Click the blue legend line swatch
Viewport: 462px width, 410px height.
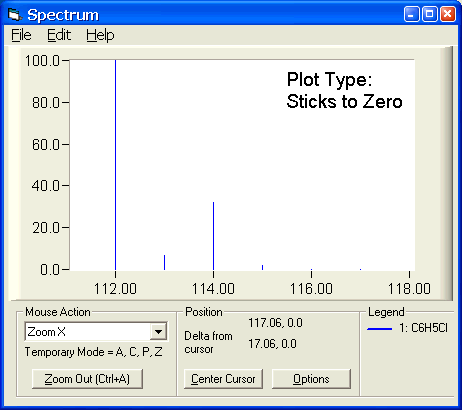coord(379,329)
